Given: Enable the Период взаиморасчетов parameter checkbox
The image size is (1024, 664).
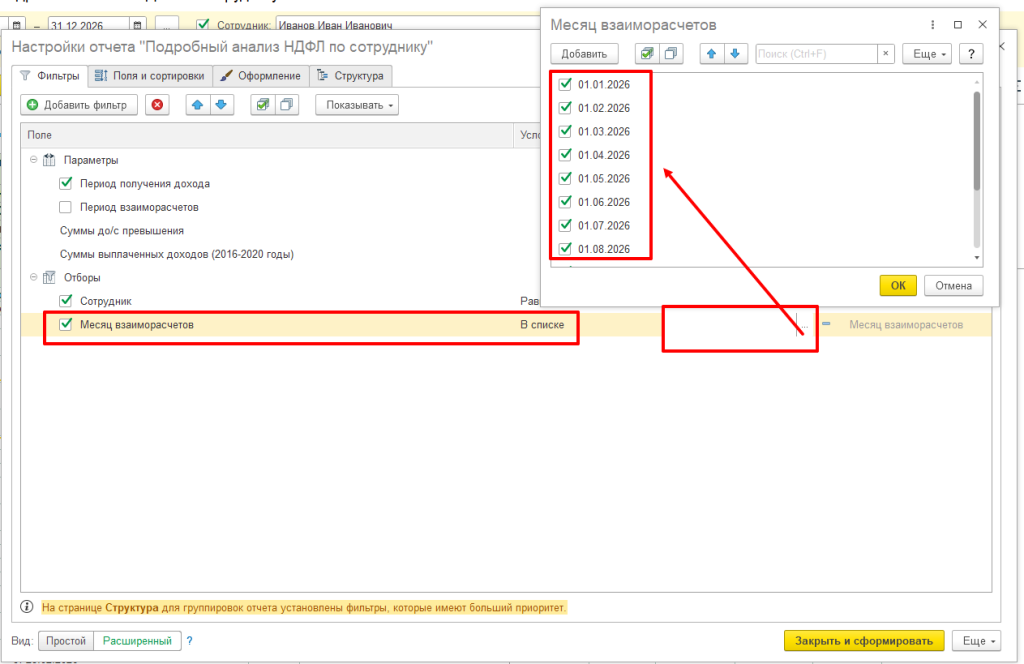Looking at the screenshot, I should click(66, 207).
